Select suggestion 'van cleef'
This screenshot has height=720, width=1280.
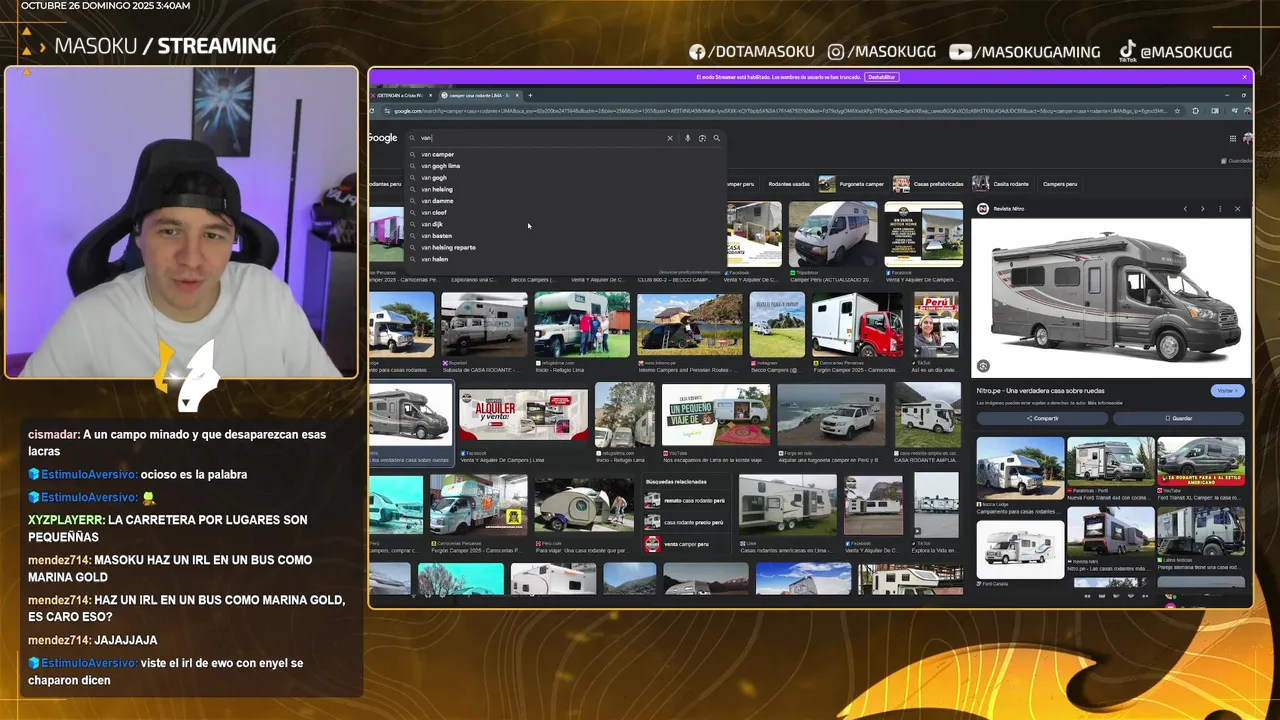coord(434,213)
